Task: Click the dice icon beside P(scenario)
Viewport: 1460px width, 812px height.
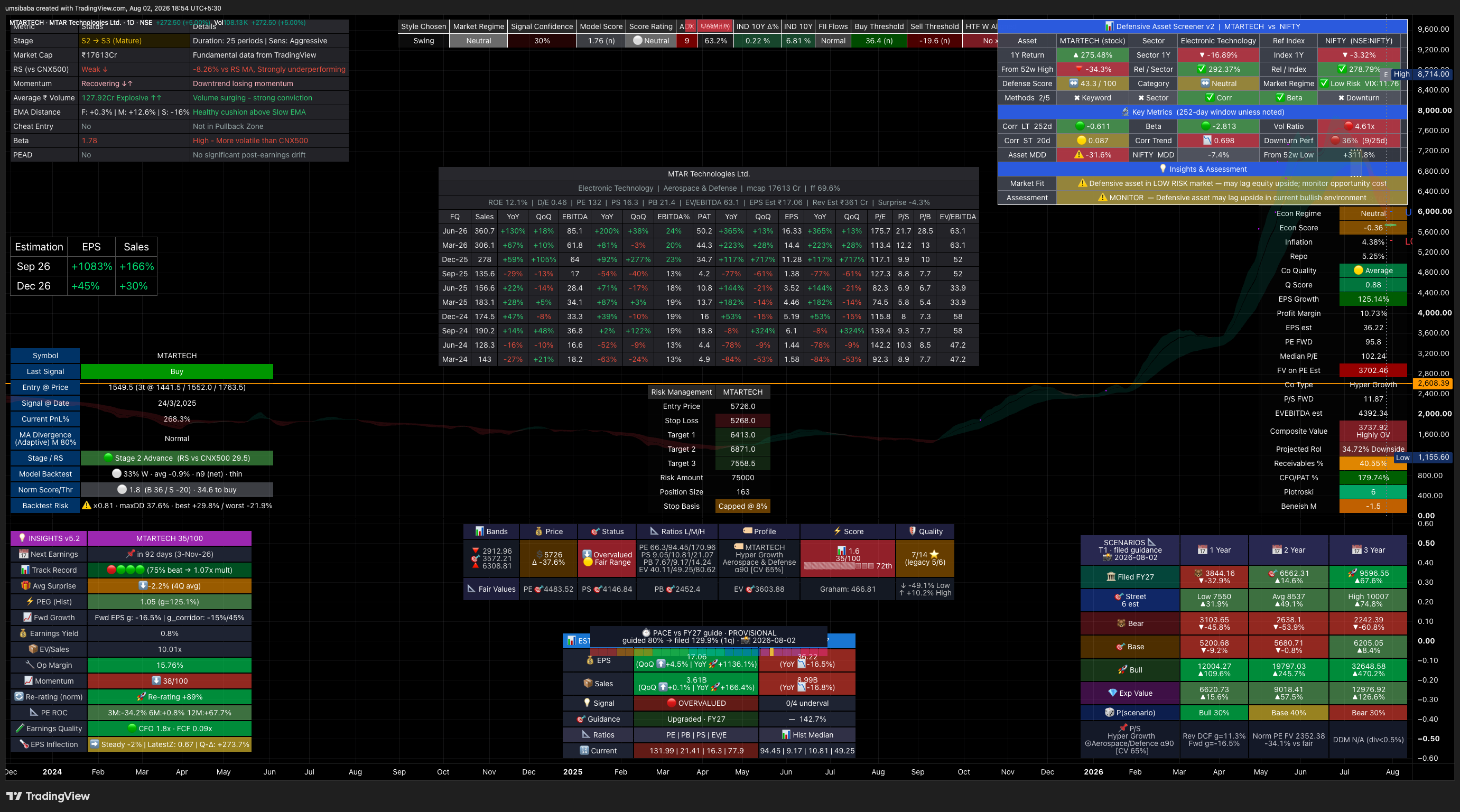Action: pyautogui.click(x=1110, y=713)
